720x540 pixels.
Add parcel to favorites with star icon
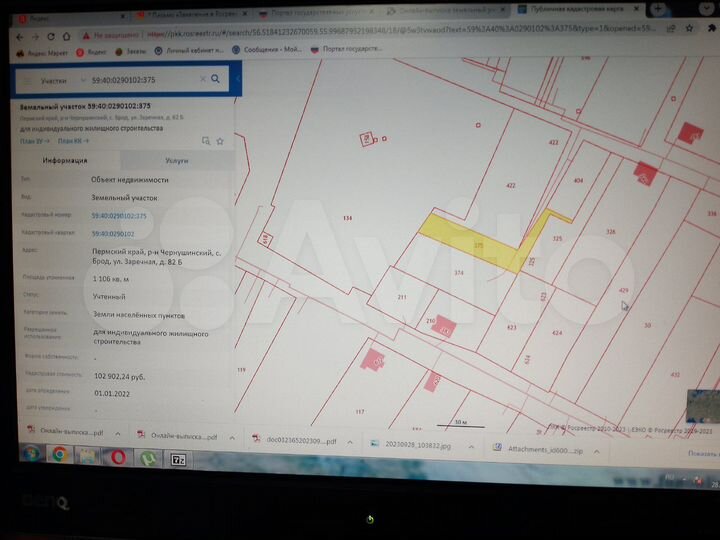click(x=220, y=141)
